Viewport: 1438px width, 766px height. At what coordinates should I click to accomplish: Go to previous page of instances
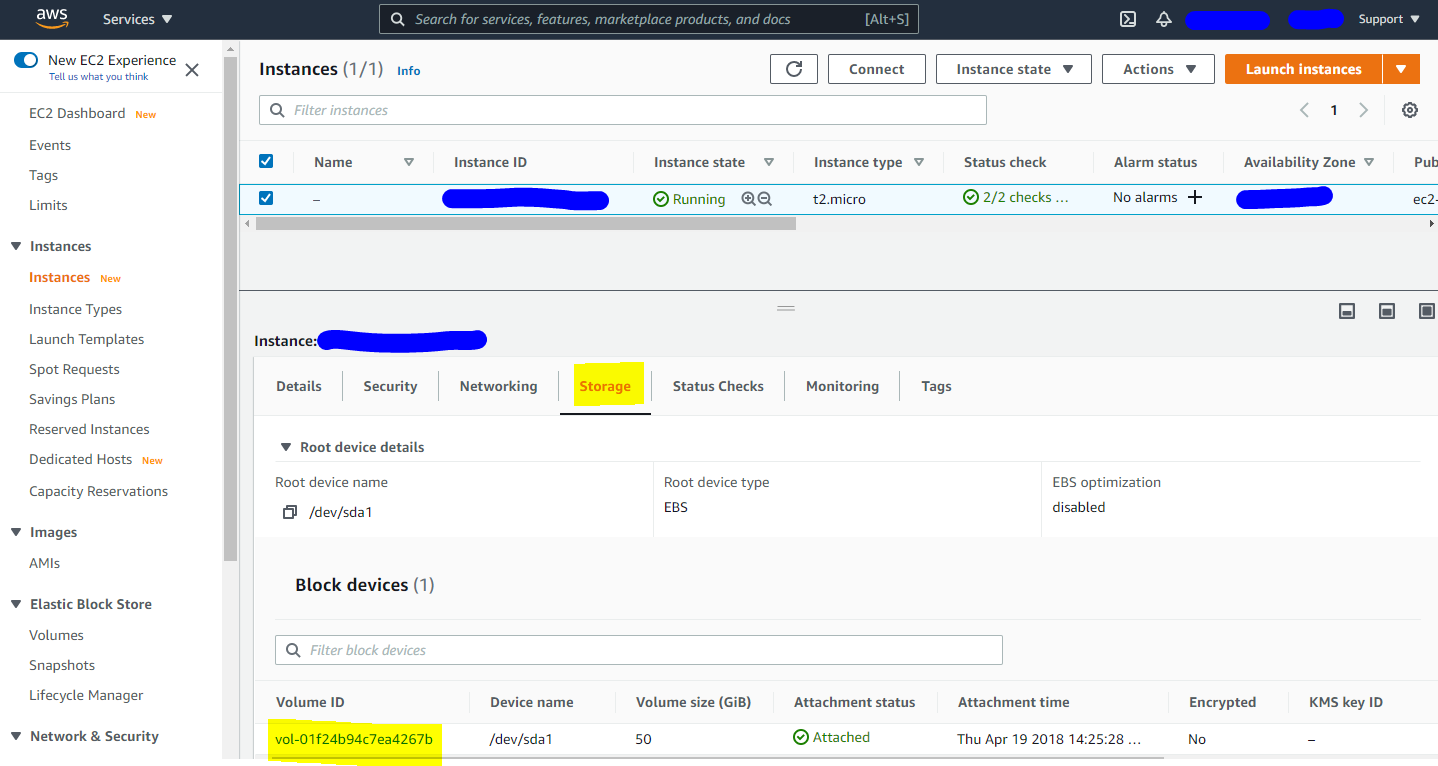point(1304,110)
